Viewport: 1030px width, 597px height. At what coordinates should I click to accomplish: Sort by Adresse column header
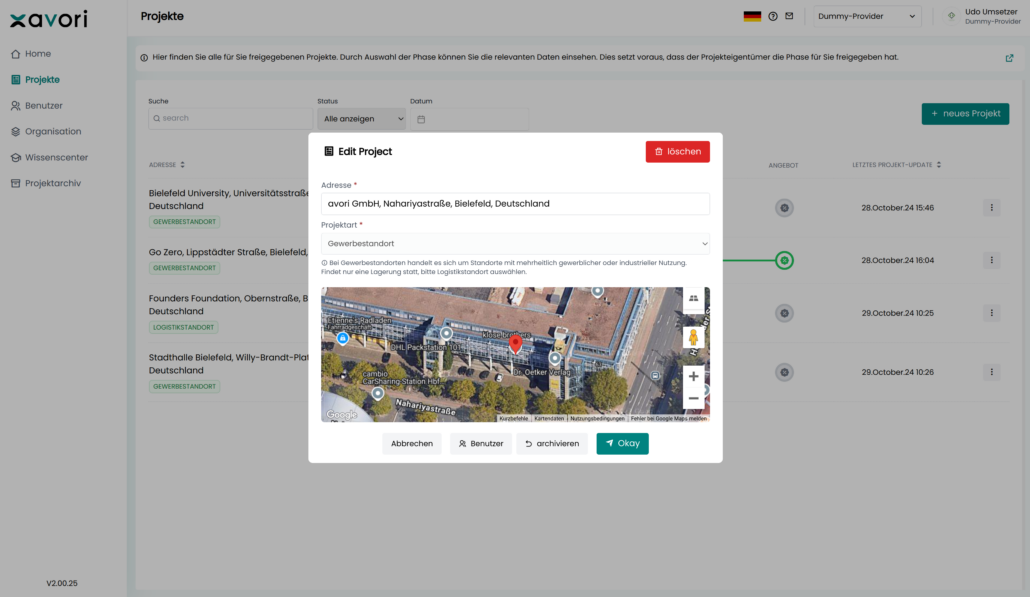pyautogui.click(x=166, y=165)
